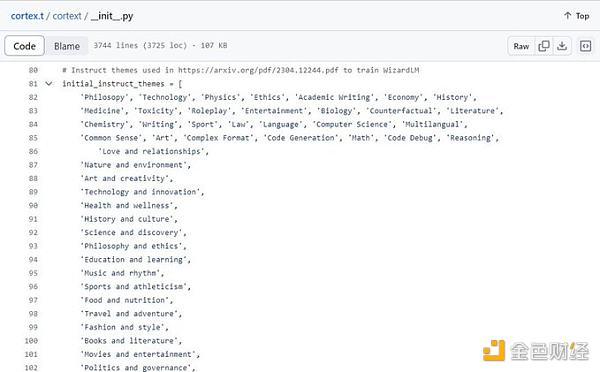Select line number 80
This screenshot has width=600, height=372.
[x=33, y=70]
